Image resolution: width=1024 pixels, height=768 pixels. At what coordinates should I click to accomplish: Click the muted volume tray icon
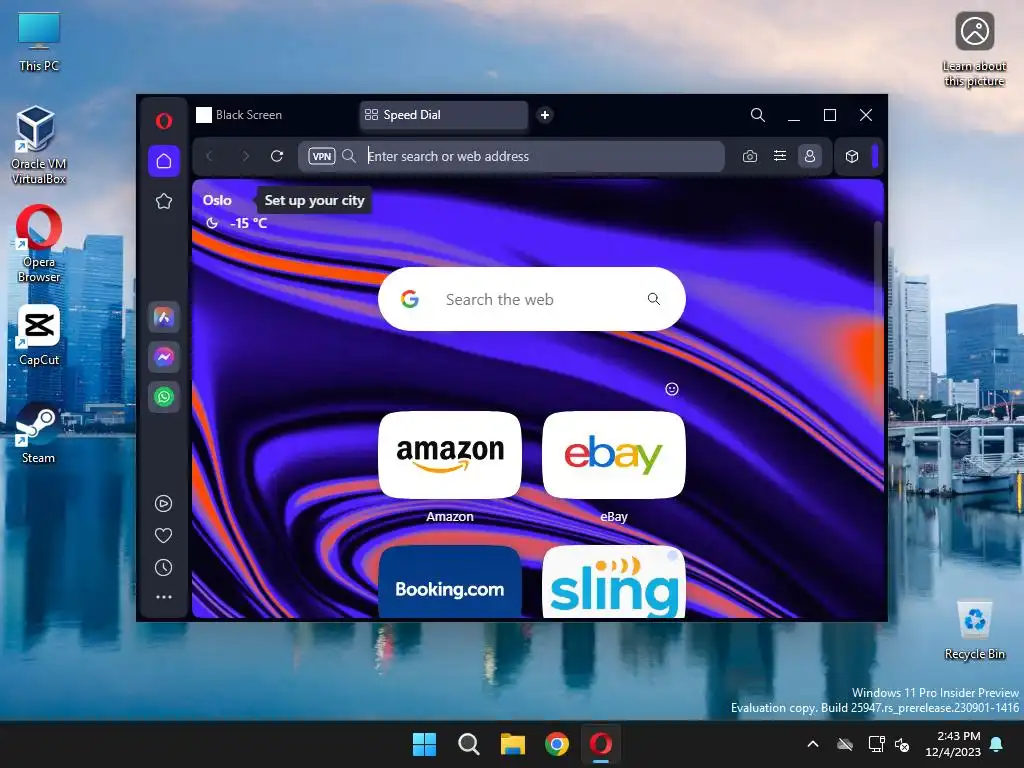[902, 744]
